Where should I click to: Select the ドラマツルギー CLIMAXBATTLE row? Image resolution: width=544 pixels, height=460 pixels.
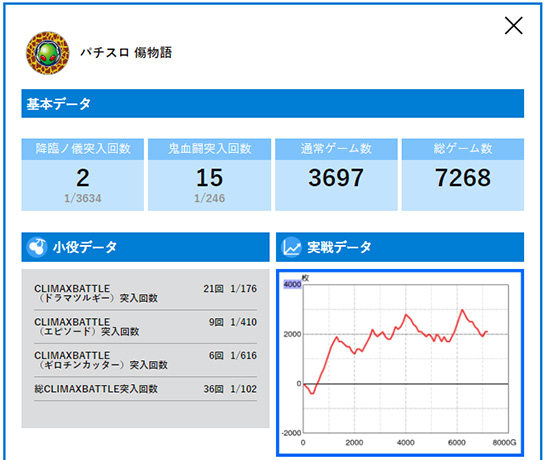click(145, 293)
